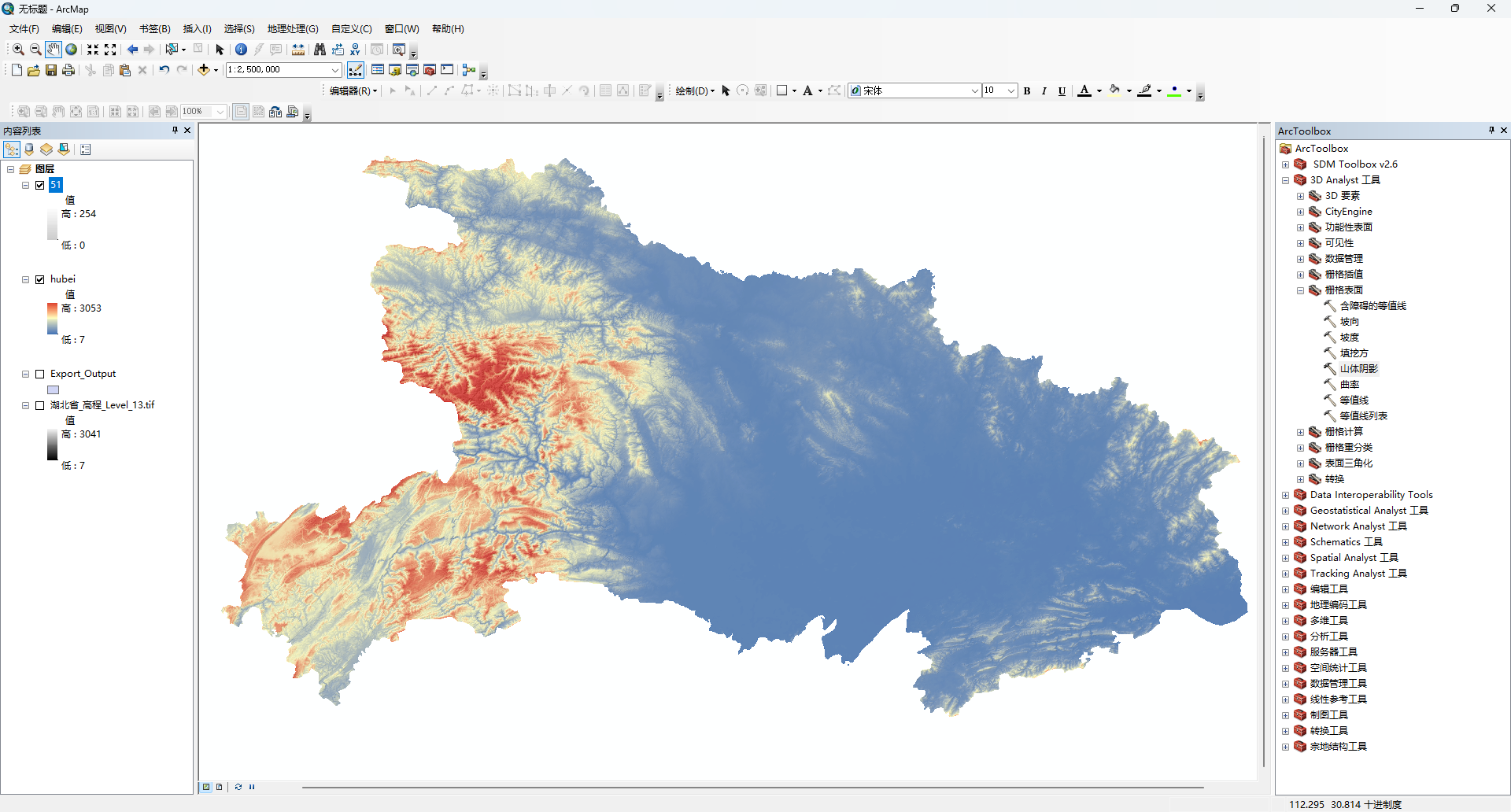This screenshot has height=812, width=1511.
Task: Open the Catalog window icon
Action: coord(395,70)
